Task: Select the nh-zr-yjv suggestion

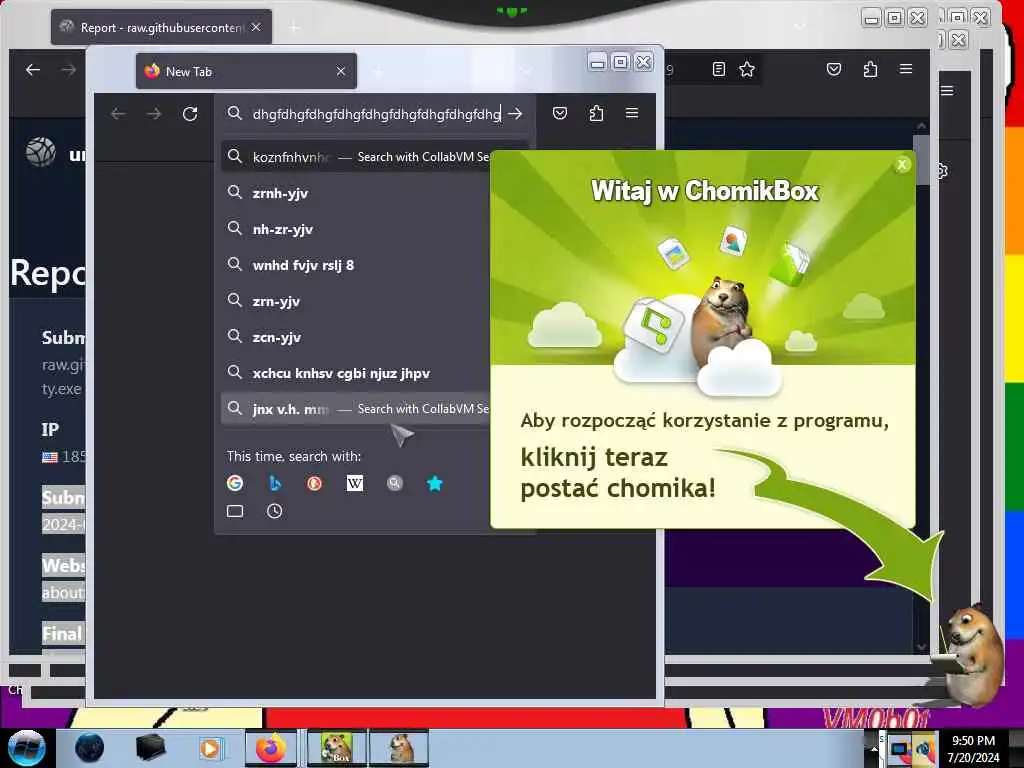Action: click(x=357, y=229)
